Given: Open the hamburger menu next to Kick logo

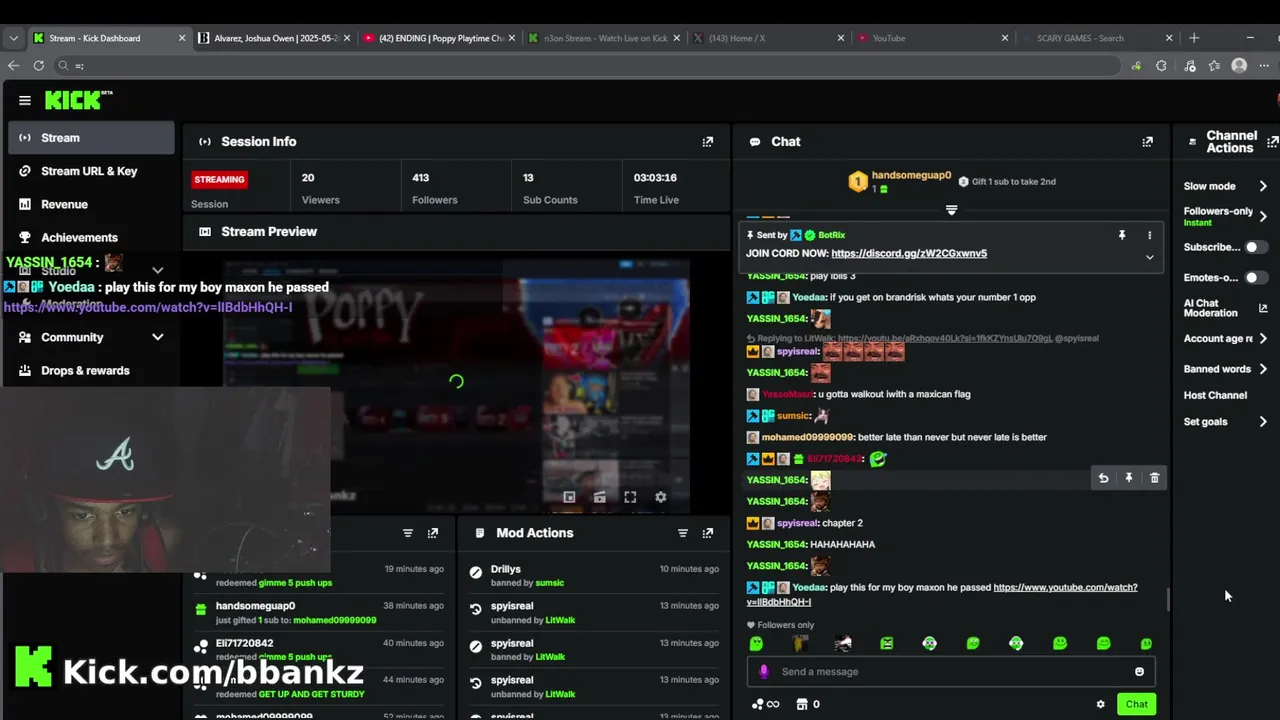Looking at the screenshot, I should (25, 100).
